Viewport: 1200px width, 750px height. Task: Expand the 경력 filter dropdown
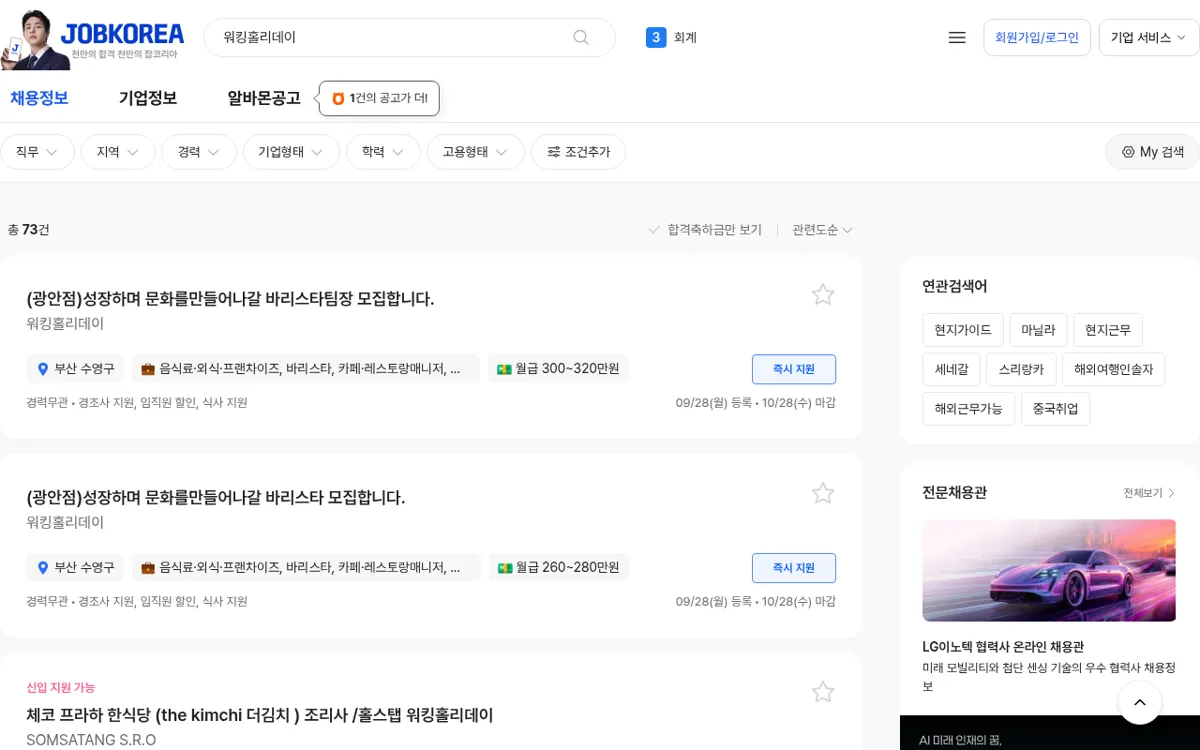coord(199,152)
